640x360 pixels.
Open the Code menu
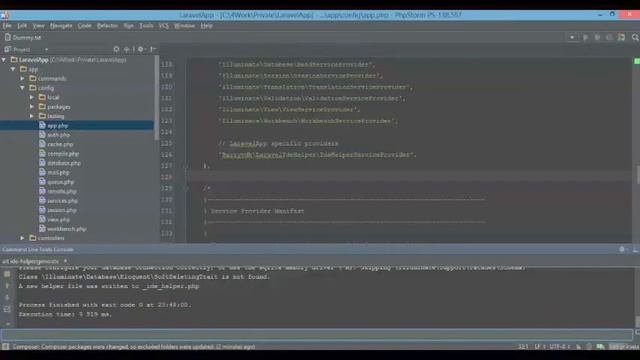click(x=84, y=26)
